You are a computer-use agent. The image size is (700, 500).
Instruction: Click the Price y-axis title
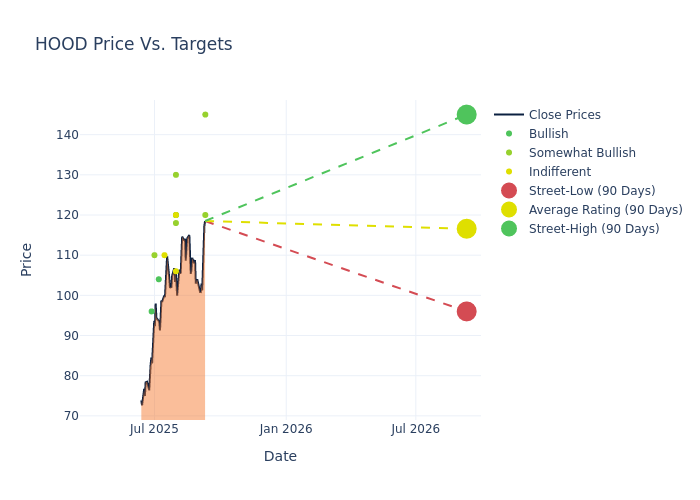tap(27, 259)
